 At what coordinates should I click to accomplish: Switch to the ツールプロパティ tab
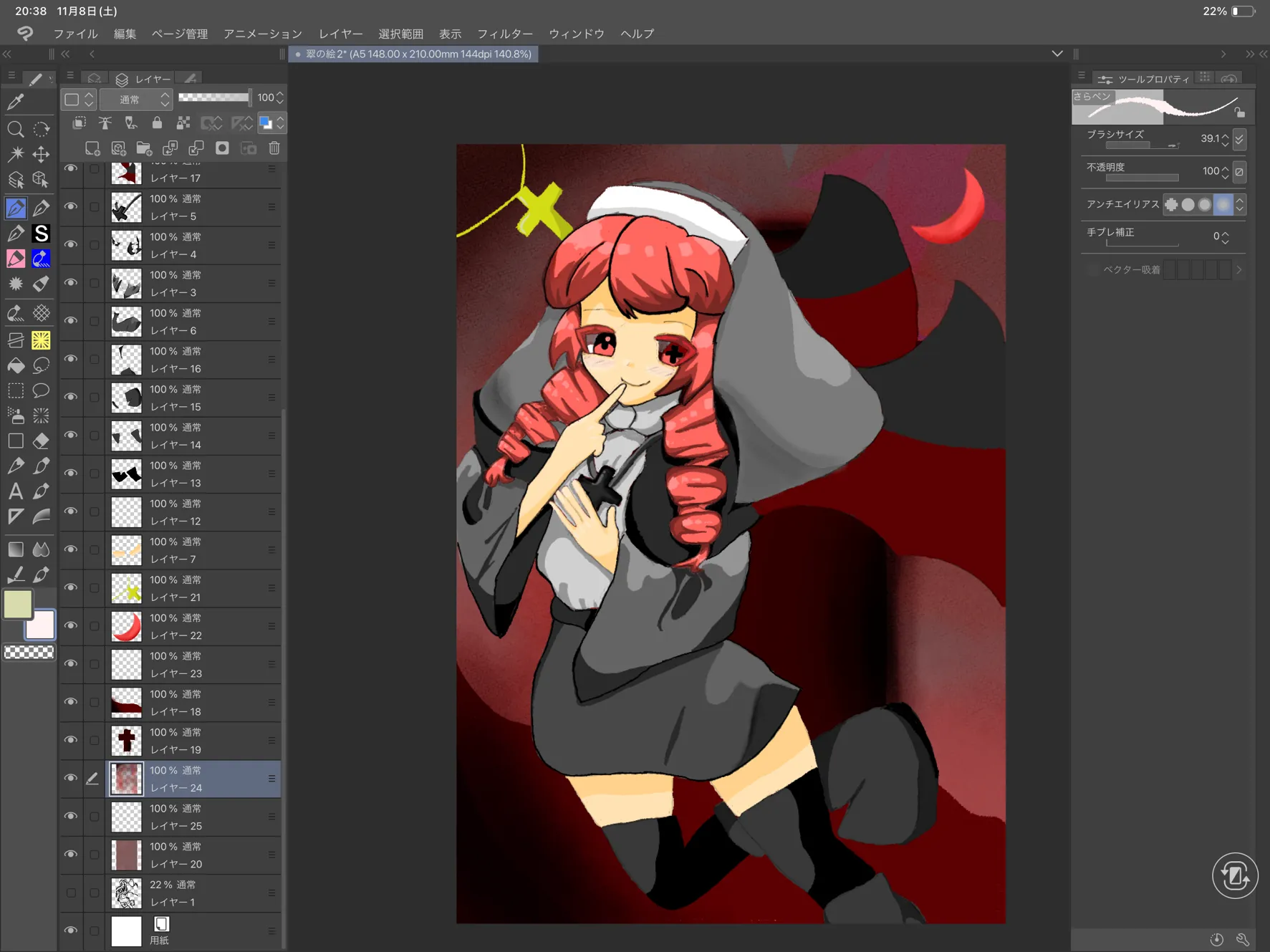(x=1145, y=79)
